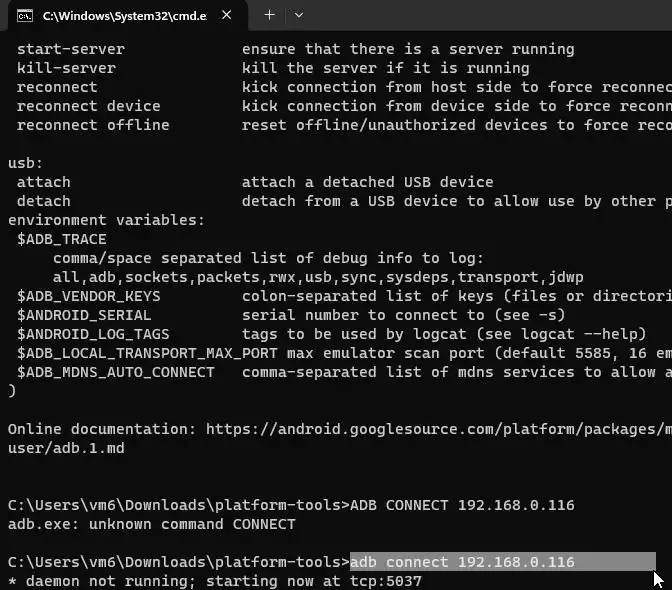The image size is (672, 590).
Task: Click the android.googlesource.com documentation URL
Action: tap(439, 429)
